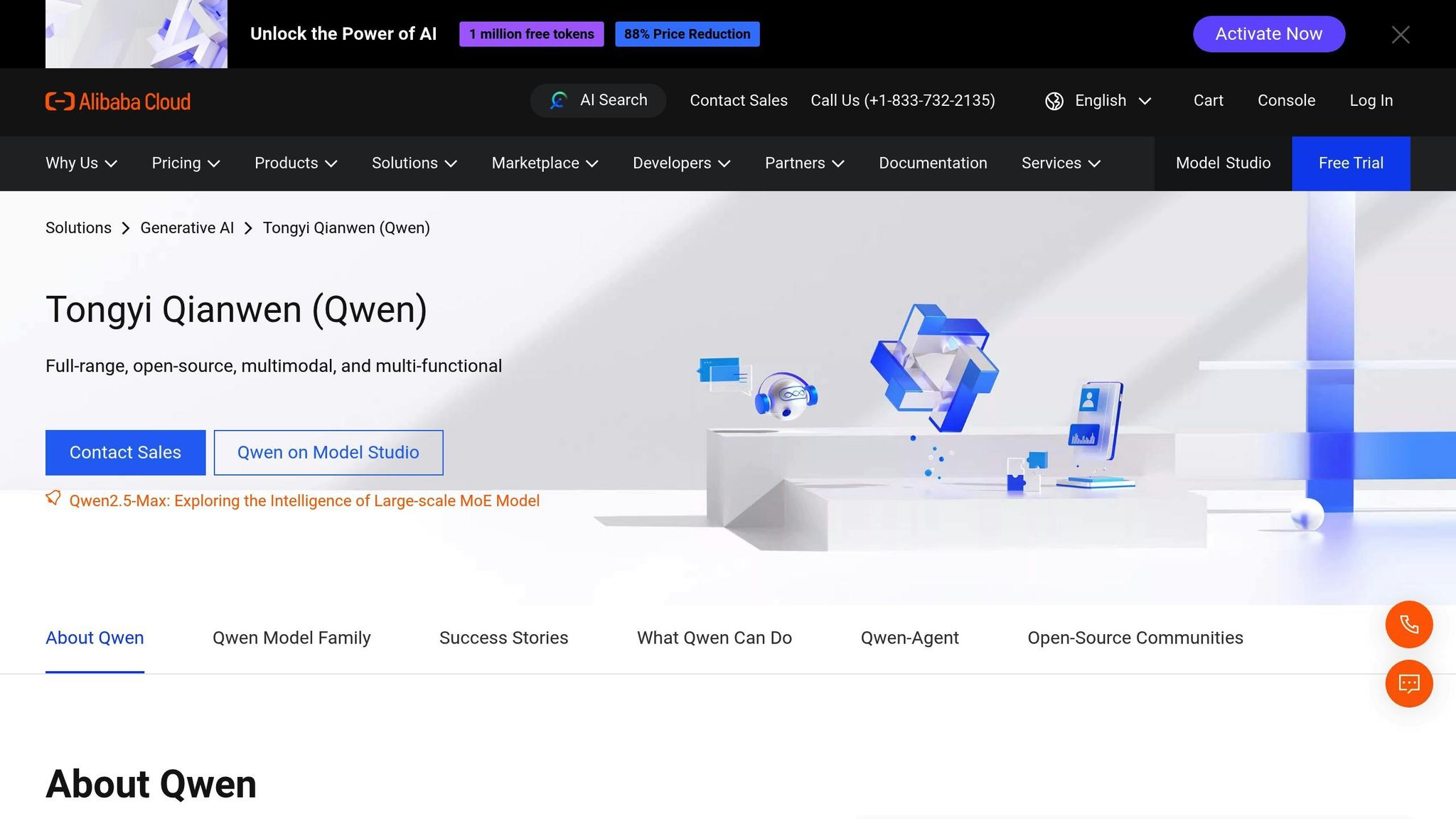Click the 'Full-range, open-source, multimodal' subtitle
This screenshot has width=1456, height=819.
pos(274,366)
